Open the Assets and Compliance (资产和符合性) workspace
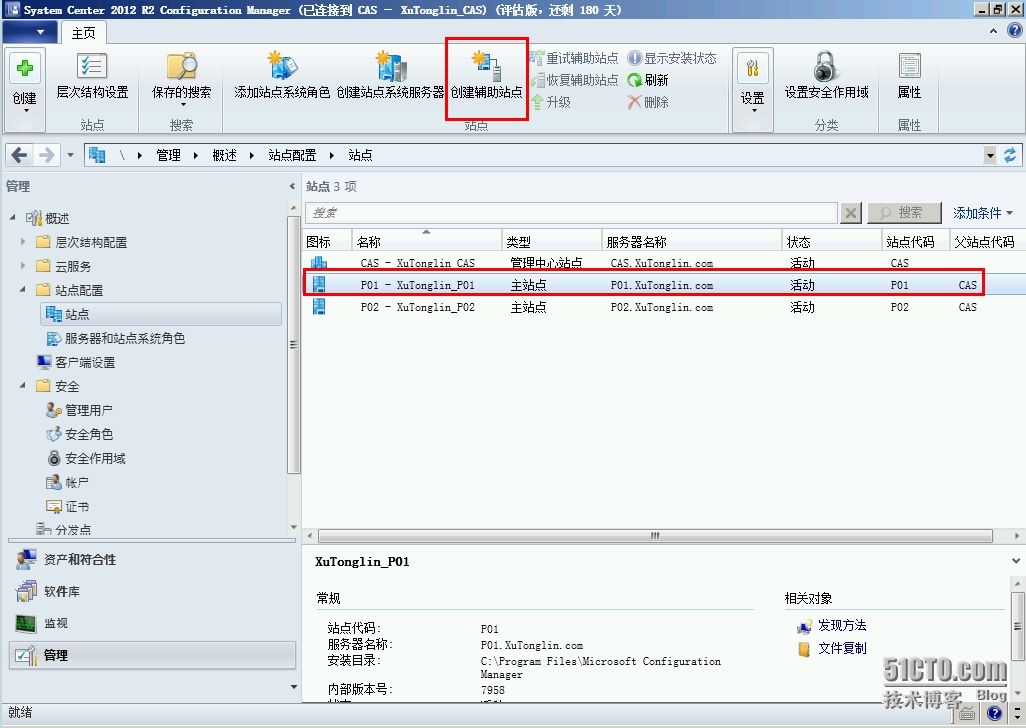The image size is (1026, 728). click(152, 559)
